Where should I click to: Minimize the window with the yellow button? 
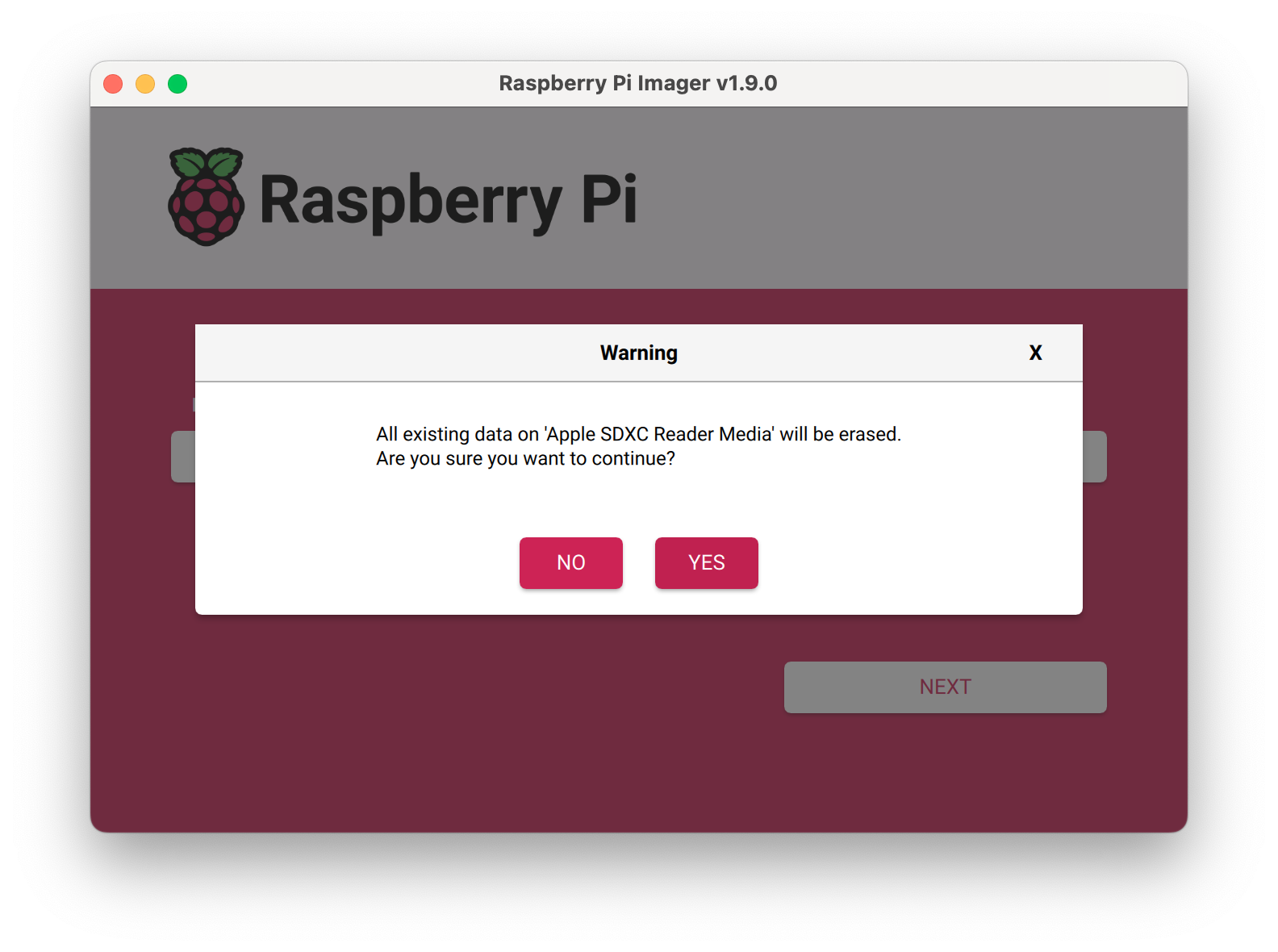click(x=145, y=84)
